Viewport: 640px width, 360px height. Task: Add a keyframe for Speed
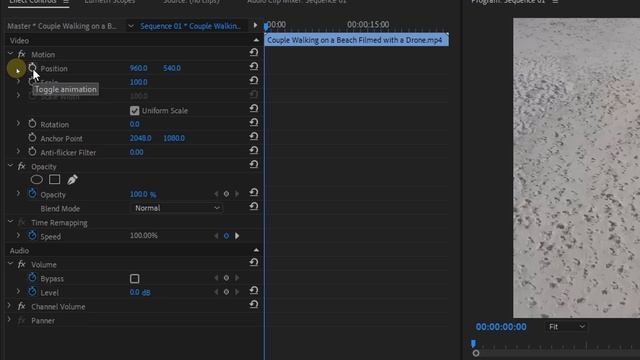(226, 236)
